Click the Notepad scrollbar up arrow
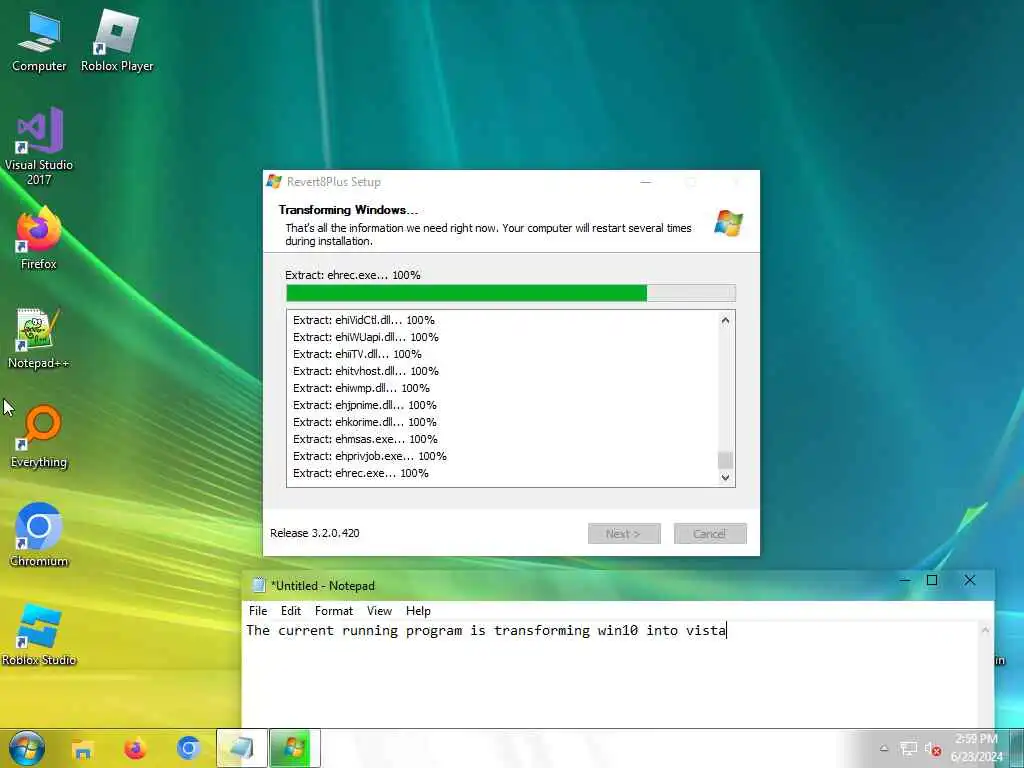The width and height of the screenshot is (1024, 768). tap(985, 630)
